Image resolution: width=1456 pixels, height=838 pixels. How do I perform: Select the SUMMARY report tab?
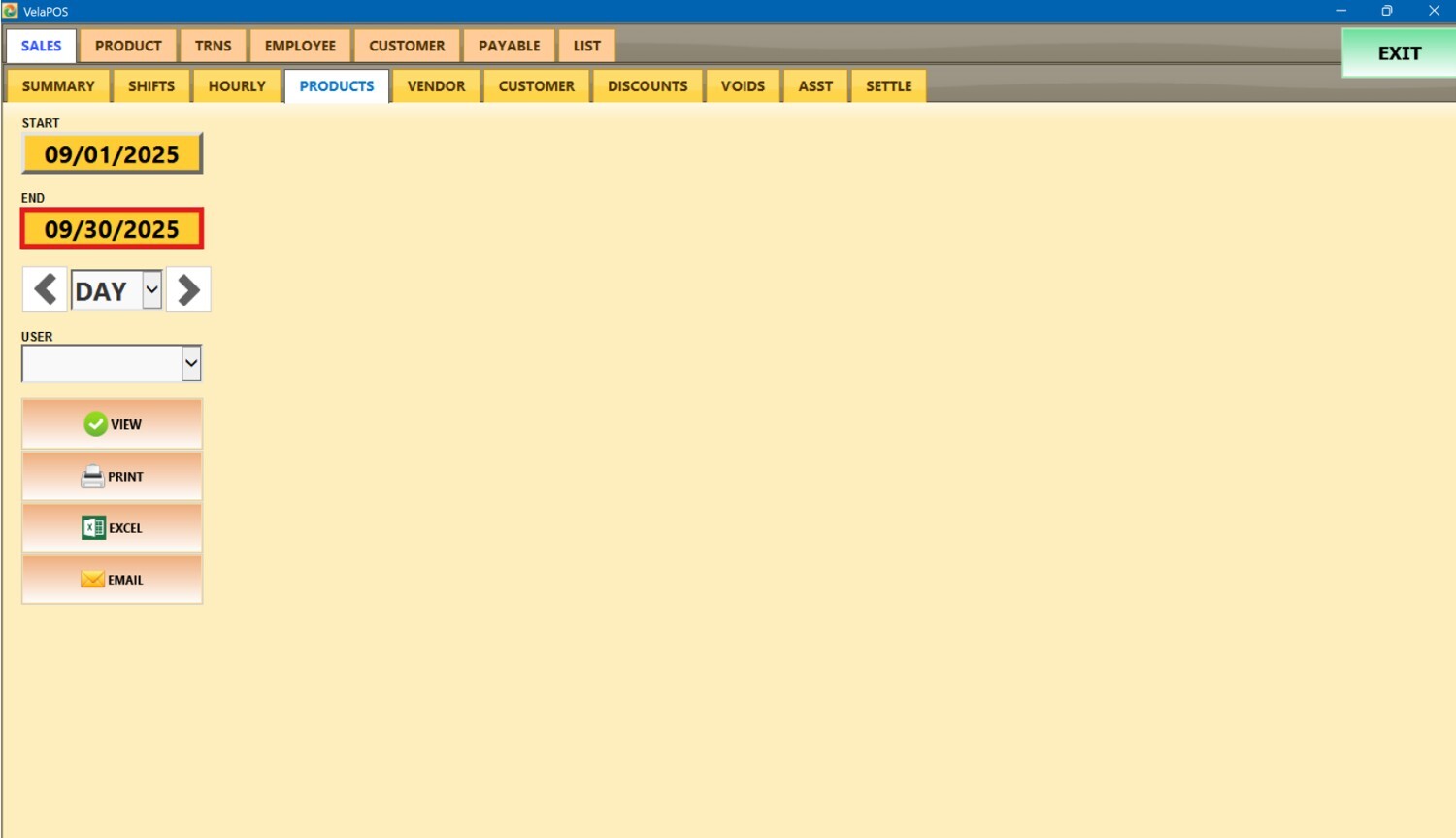(x=58, y=86)
